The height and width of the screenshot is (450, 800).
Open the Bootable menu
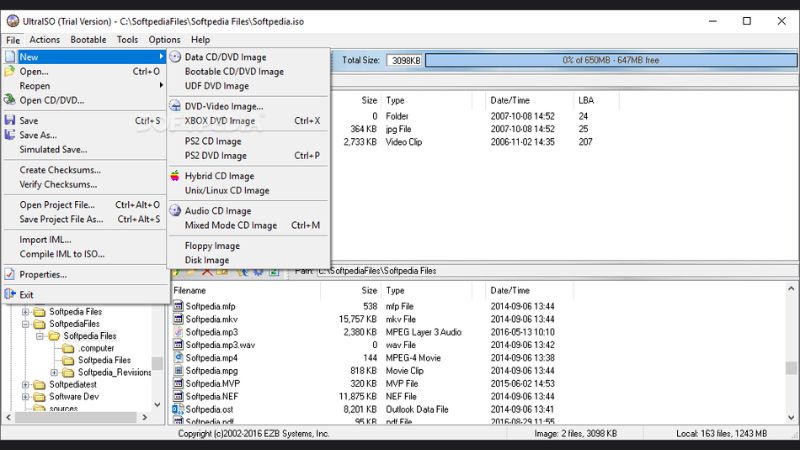coord(88,39)
